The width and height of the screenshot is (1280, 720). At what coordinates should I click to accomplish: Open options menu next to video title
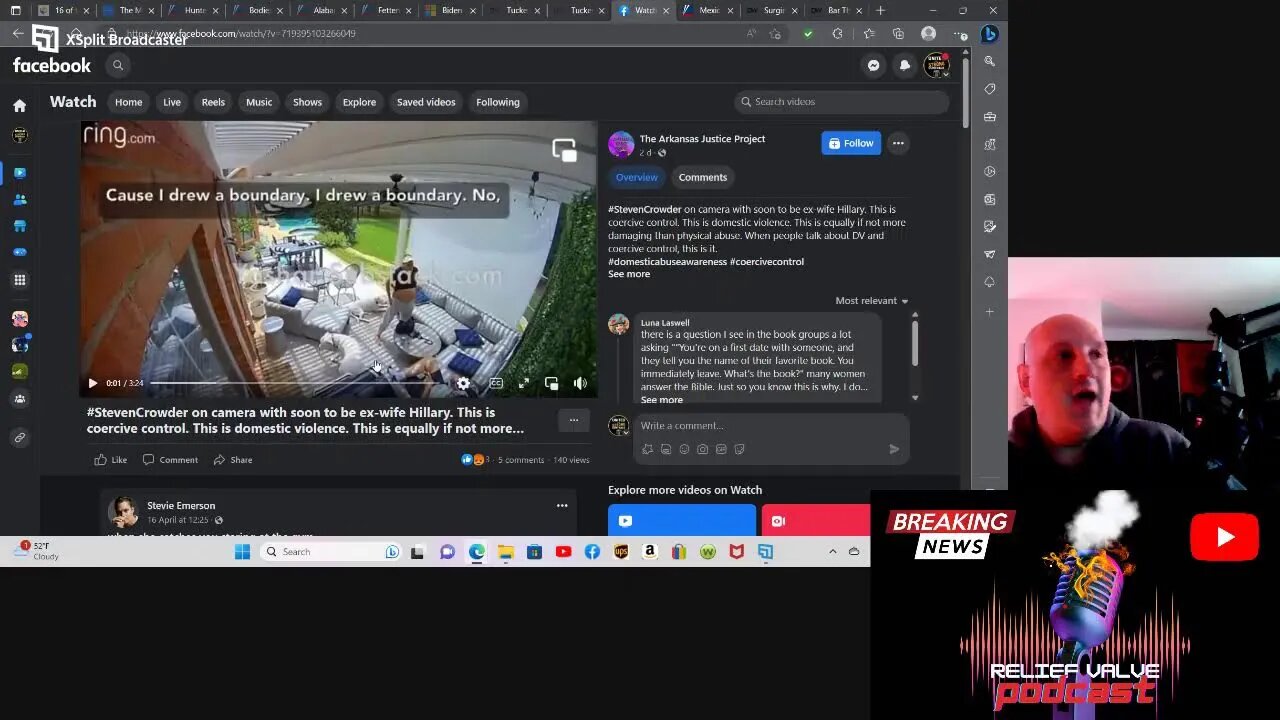573,420
